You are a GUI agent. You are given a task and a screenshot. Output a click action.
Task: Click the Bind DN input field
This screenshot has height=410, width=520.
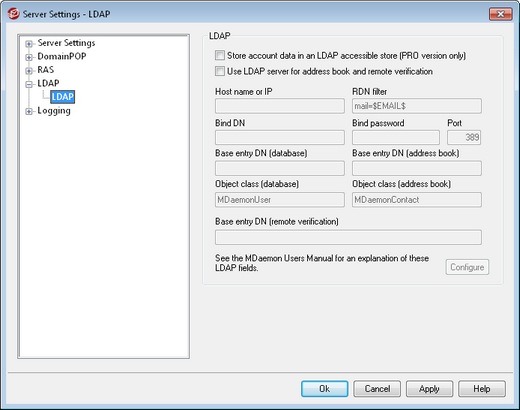pos(280,137)
